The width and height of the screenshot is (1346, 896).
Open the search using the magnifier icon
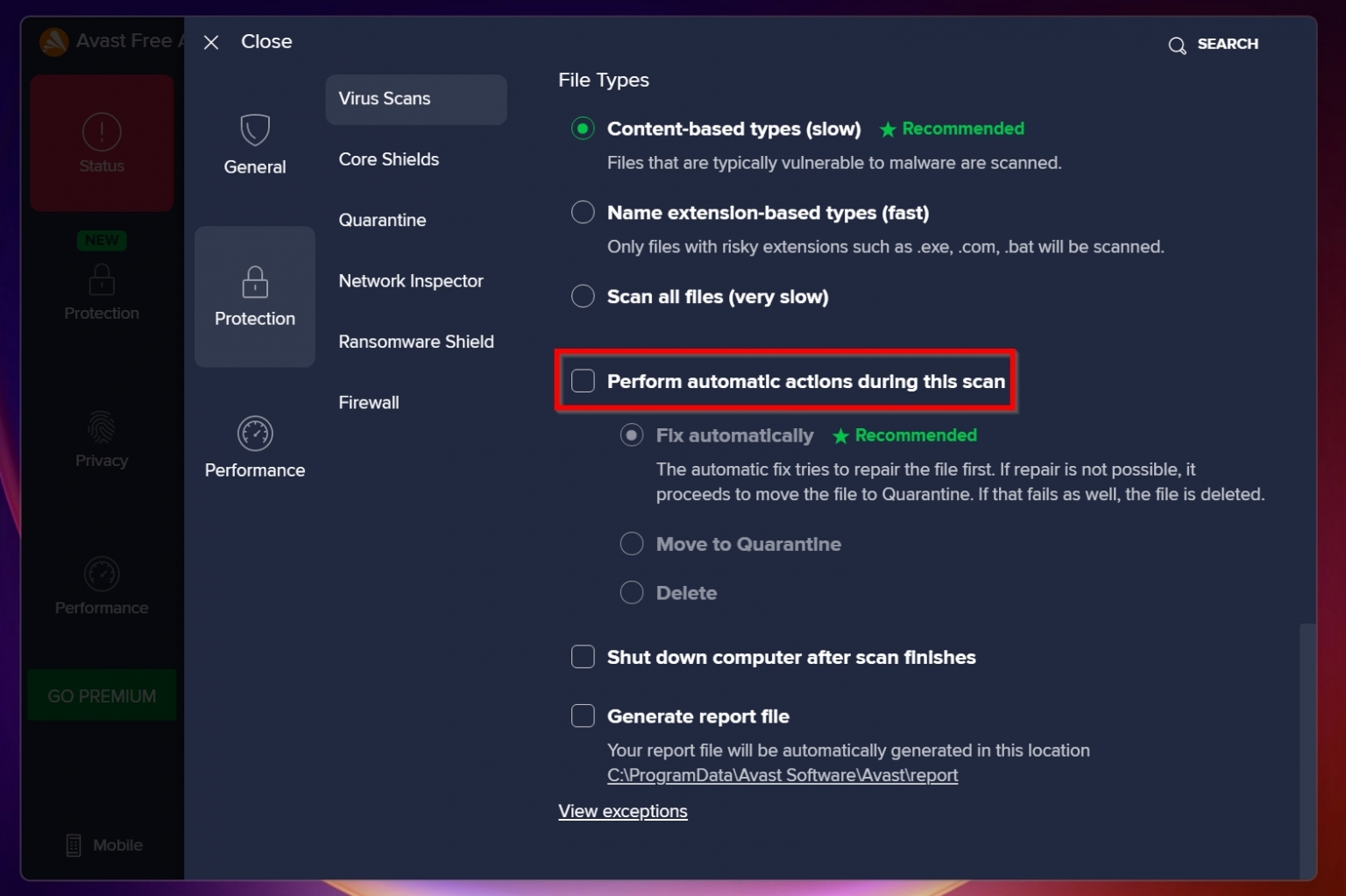pyautogui.click(x=1178, y=45)
